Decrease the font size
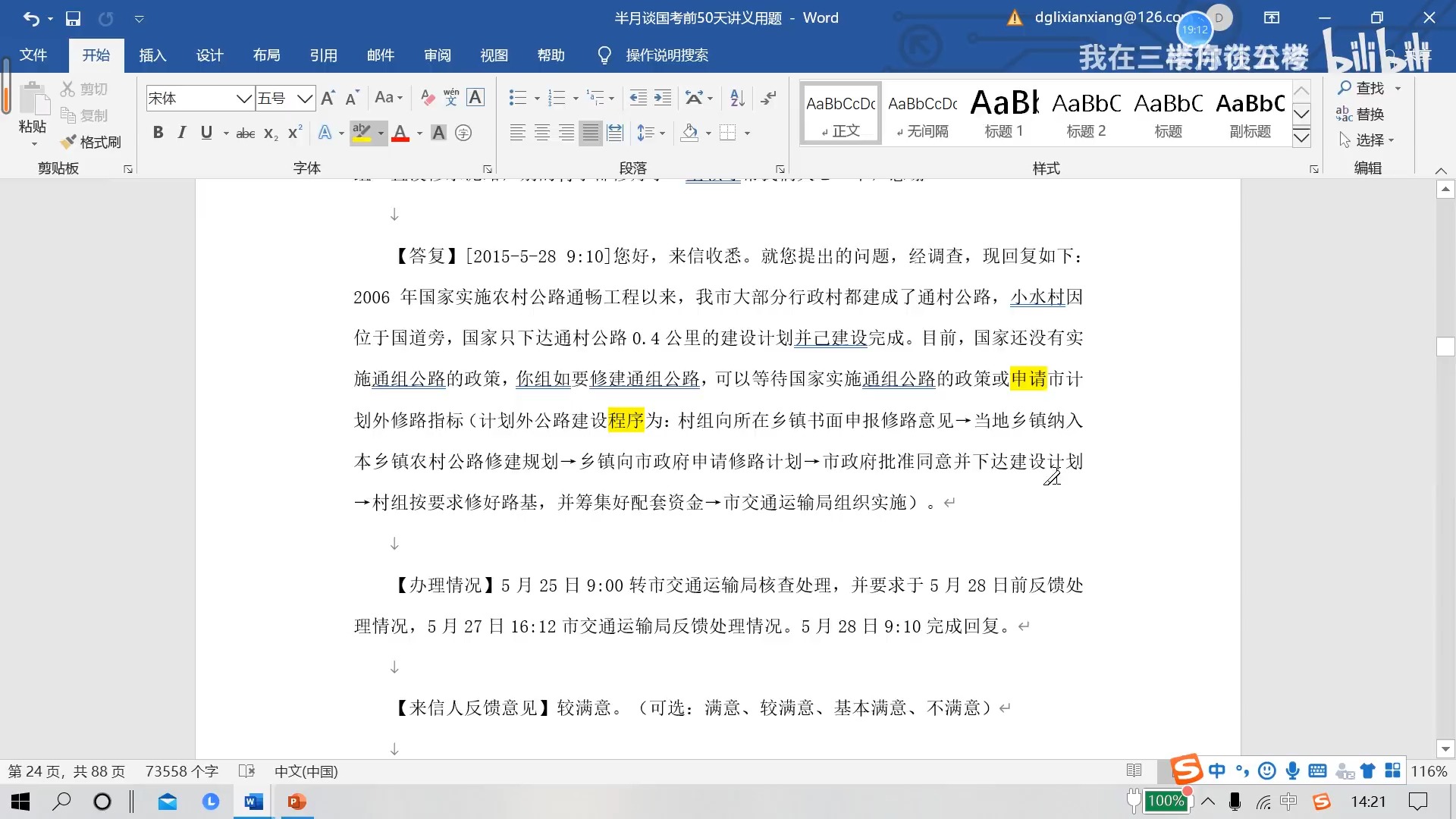The width and height of the screenshot is (1456, 819). point(352,98)
